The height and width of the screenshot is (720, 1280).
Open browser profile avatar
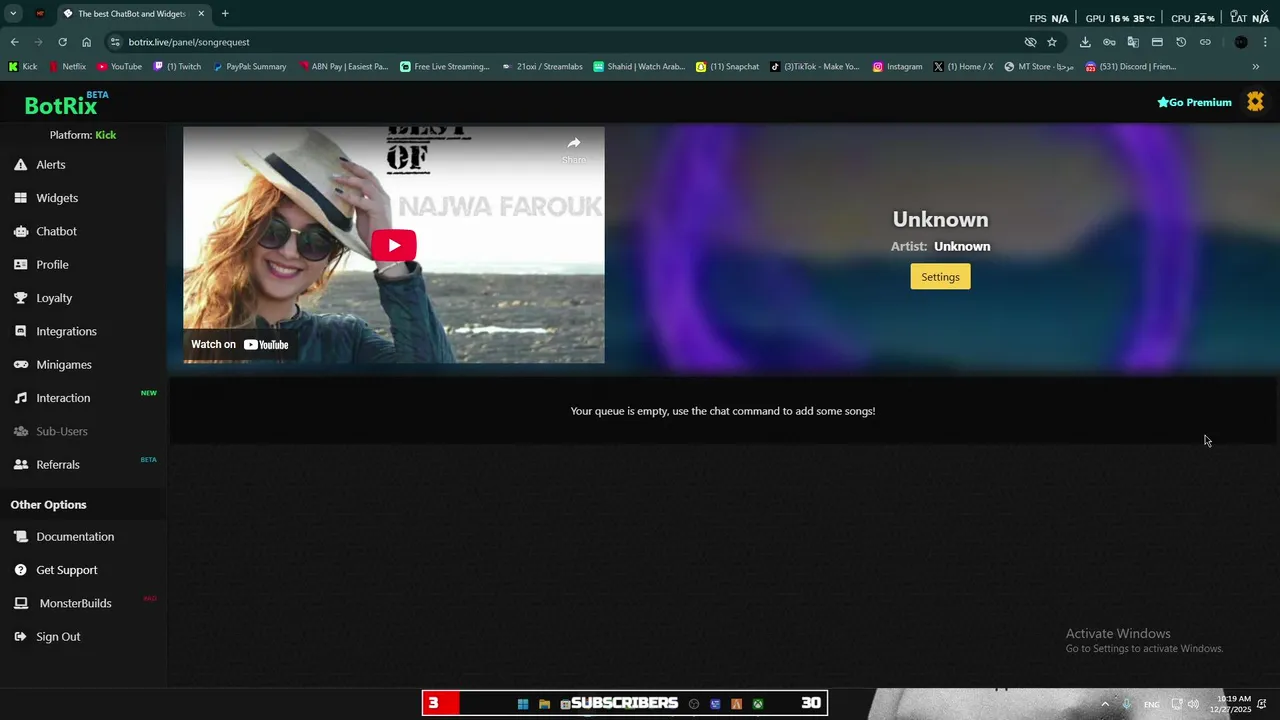(1241, 42)
